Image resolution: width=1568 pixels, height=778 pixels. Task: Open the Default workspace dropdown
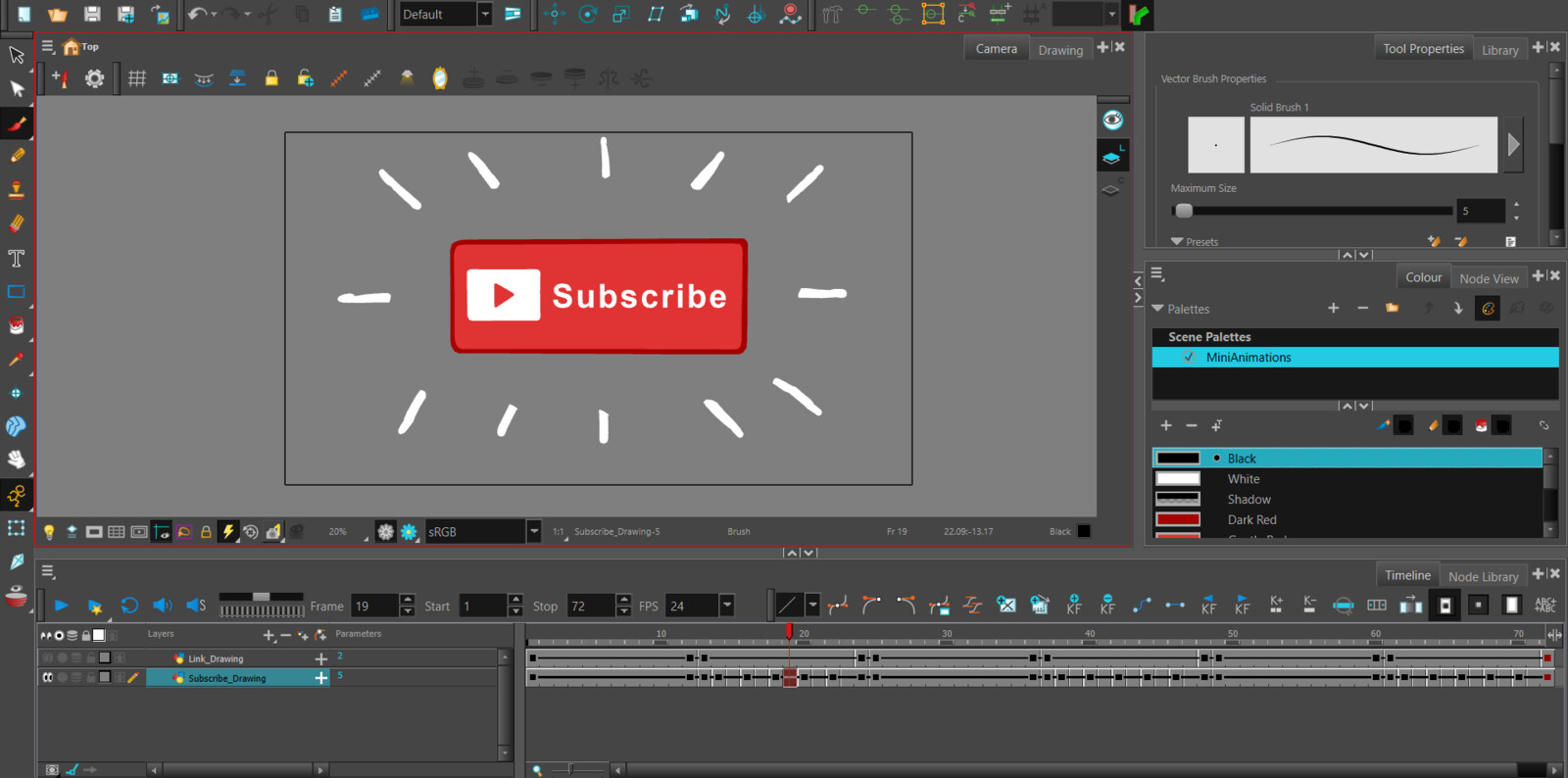pyautogui.click(x=484, y=14)
